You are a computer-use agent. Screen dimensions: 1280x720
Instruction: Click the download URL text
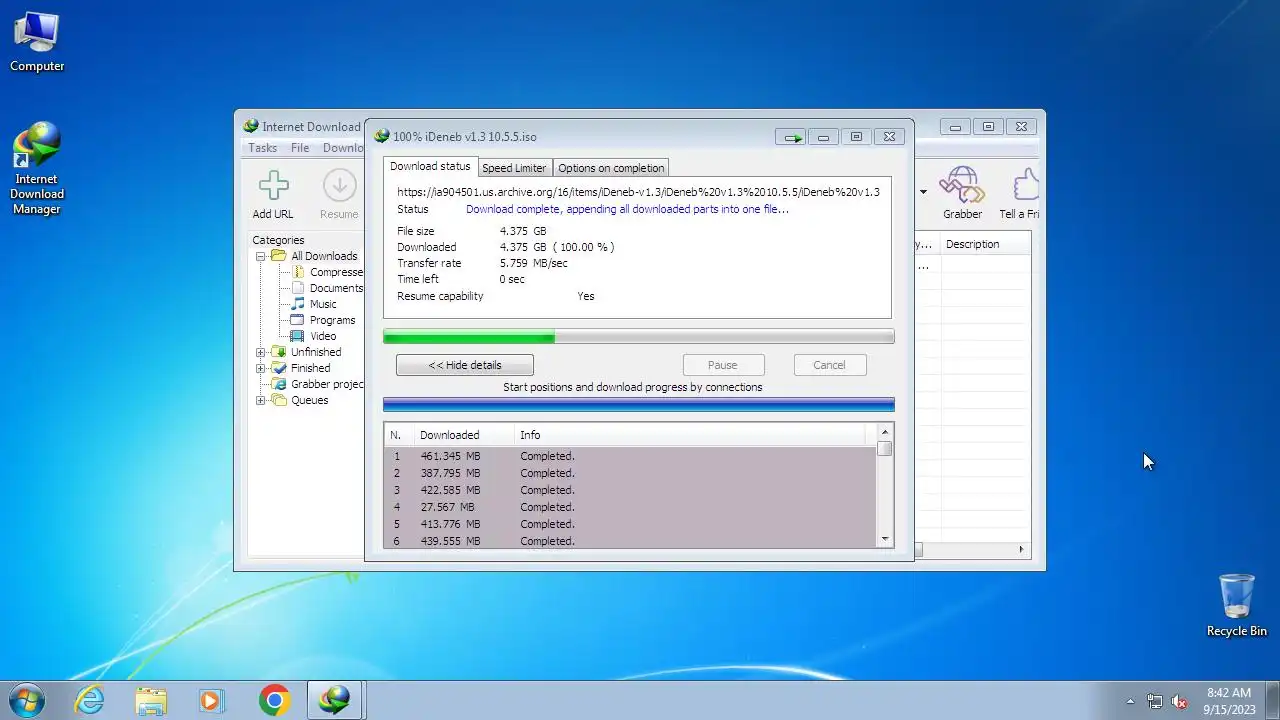click(x=638, y=192)
